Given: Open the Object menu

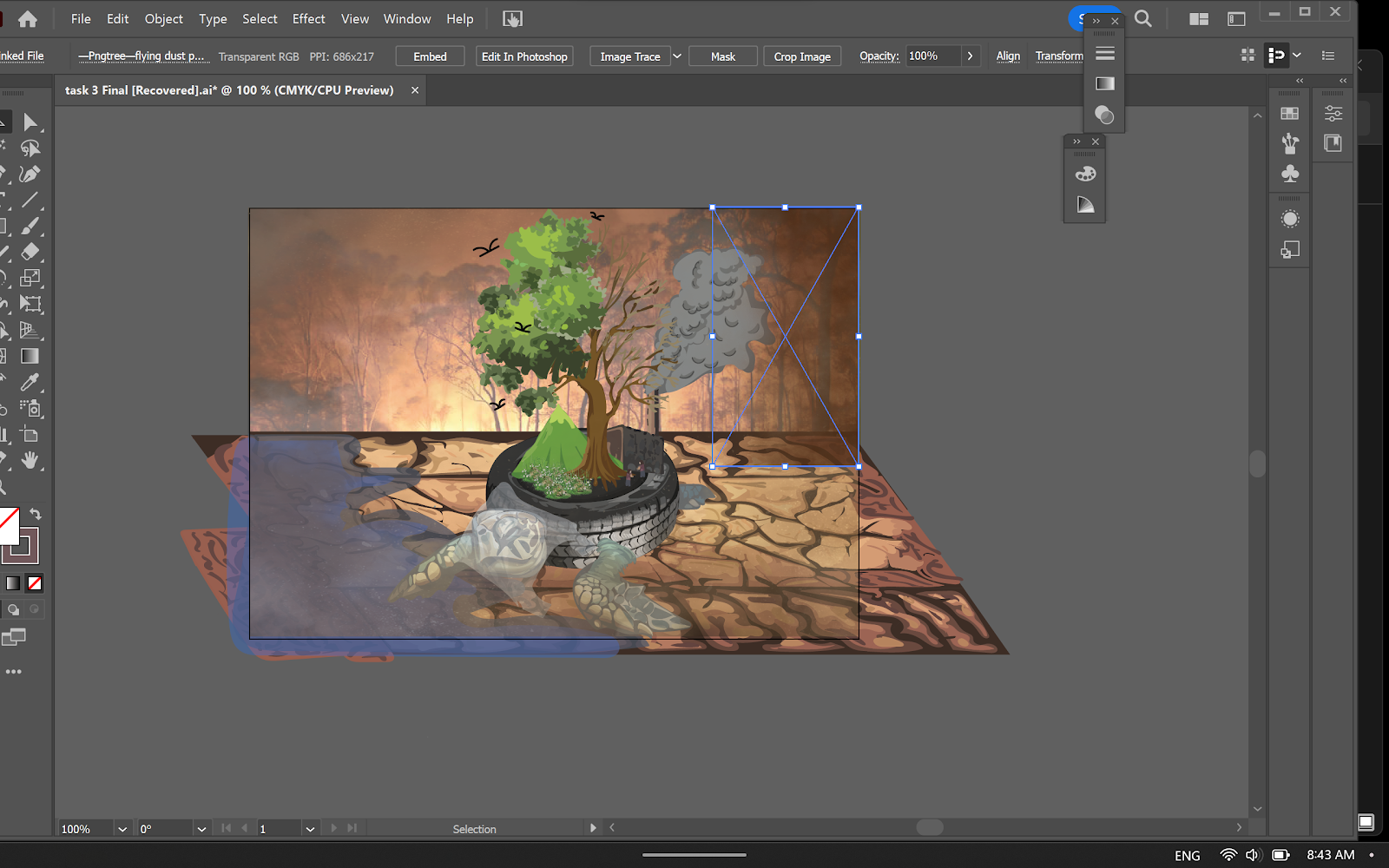Looking at the screenshot, I should 163,19.
